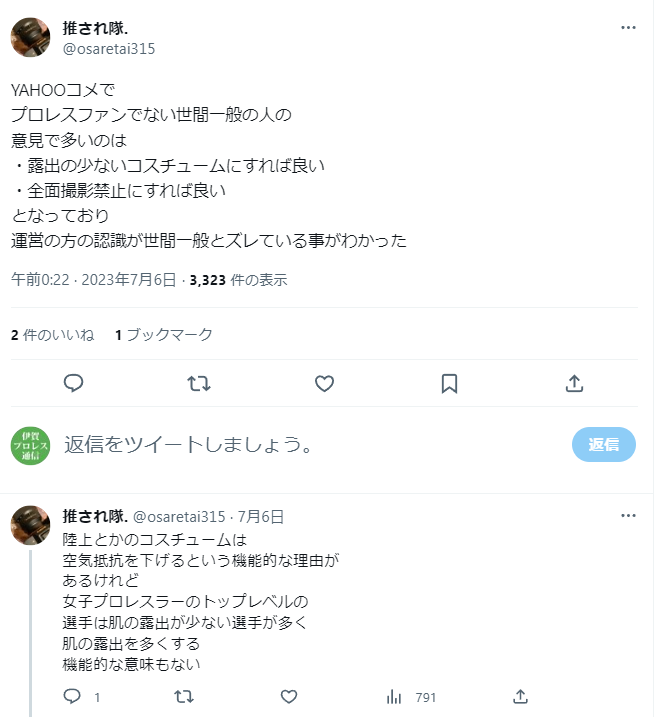The image size is (666, 717).
Task: Open the 1 ブックマーク bookmarks count
Action: (164, 335)
